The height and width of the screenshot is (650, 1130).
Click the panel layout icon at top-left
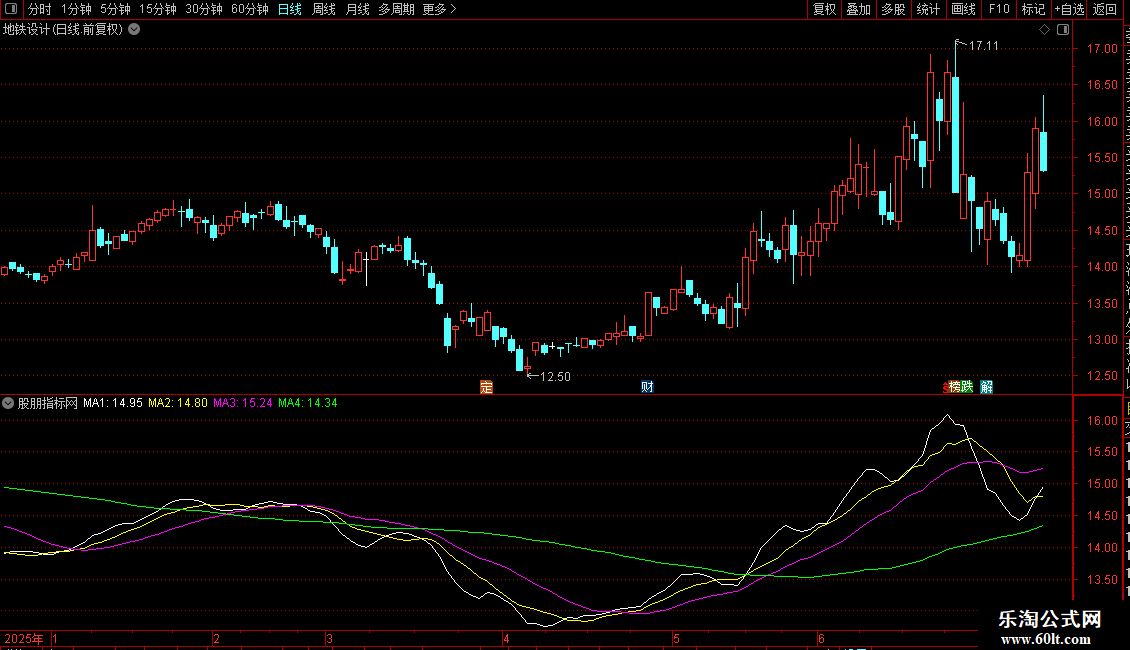click(11, 9)
